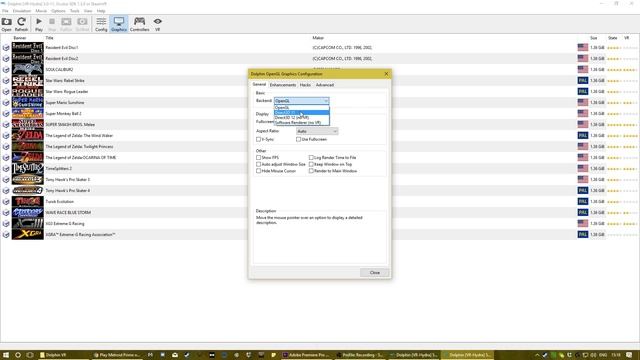Screen dimensions: 640x360
Task: Enable Auto adjust Window Size checkbox
Action: pos(258,164)
